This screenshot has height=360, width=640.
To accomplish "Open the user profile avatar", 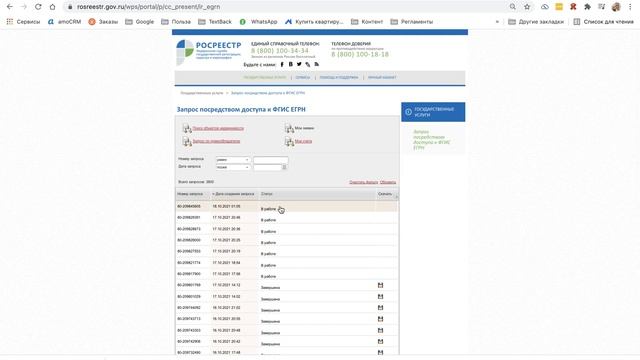I will click(616, 7).
